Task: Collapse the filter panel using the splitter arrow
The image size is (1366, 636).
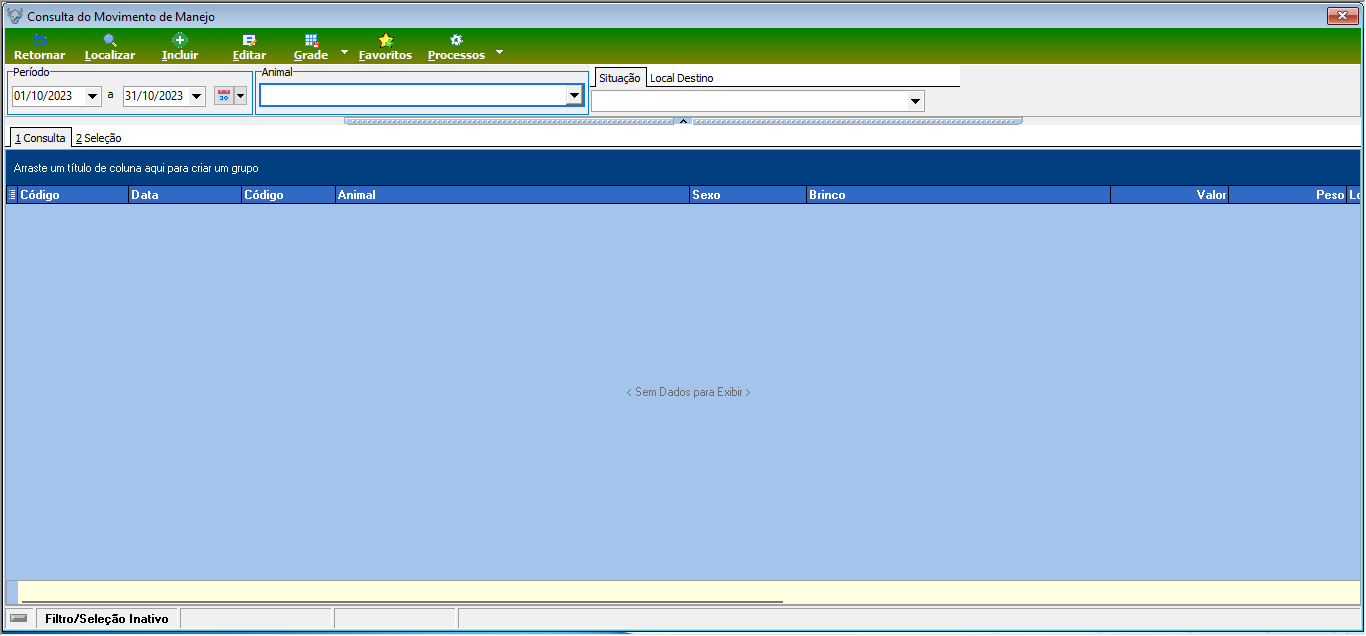Action: pos(683,120)
